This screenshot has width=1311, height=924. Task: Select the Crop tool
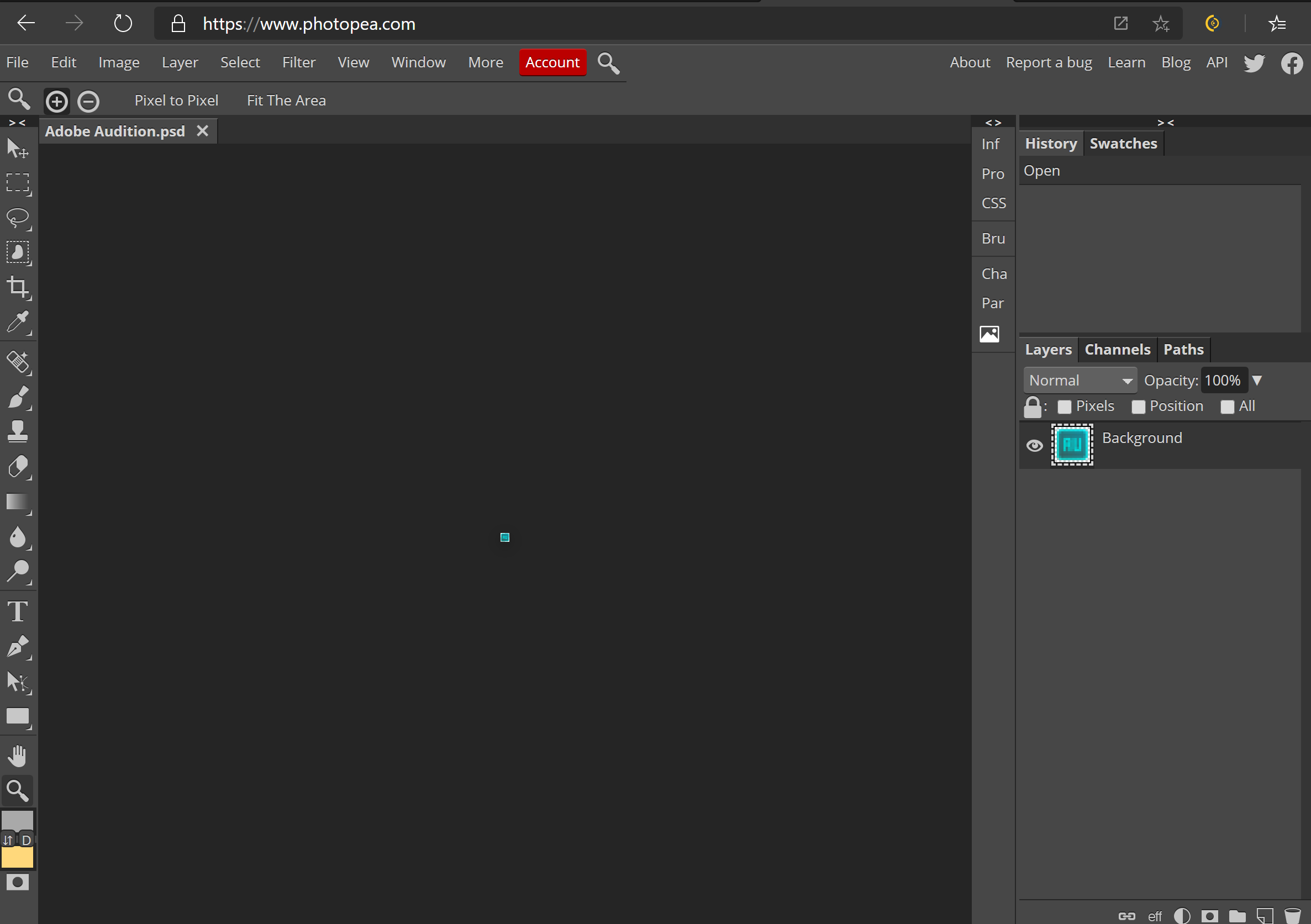coord(18,287)
